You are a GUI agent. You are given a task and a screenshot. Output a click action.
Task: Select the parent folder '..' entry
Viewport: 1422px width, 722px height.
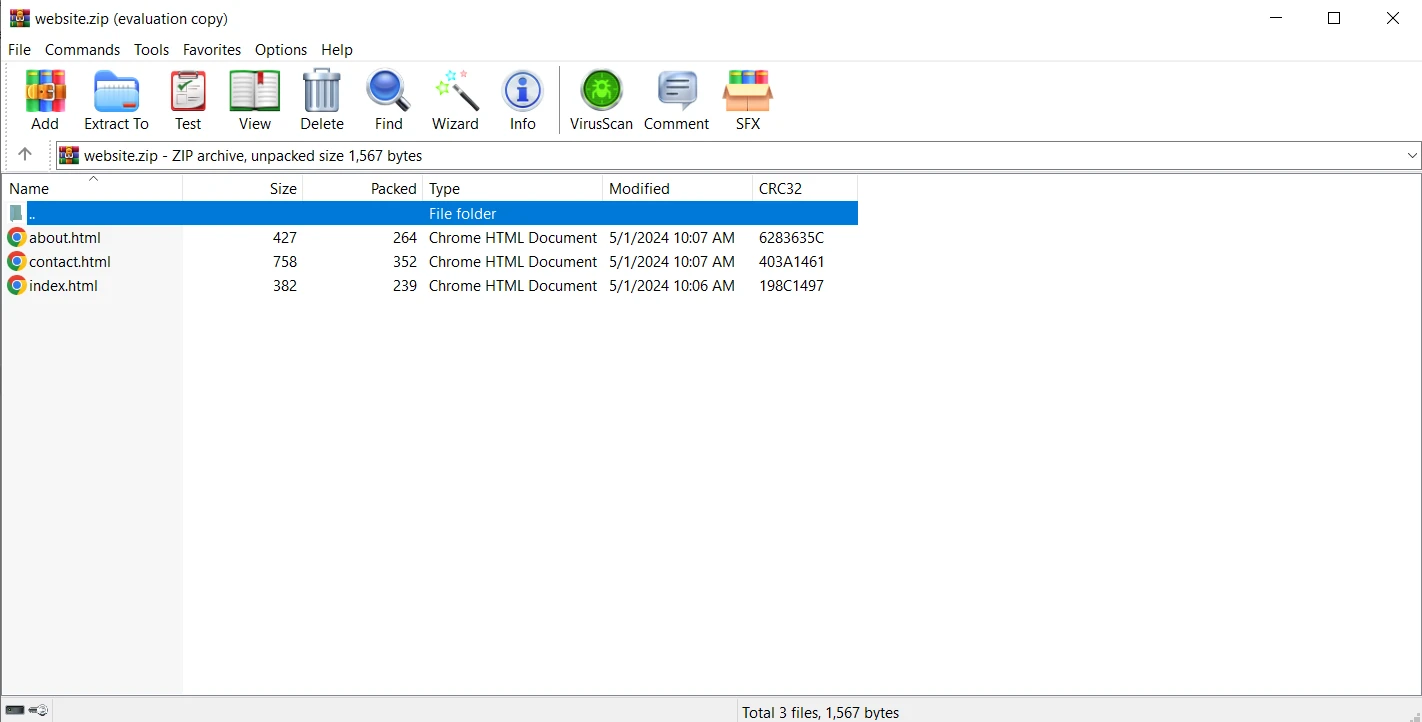pyautogui.click(x=32, y=214)
